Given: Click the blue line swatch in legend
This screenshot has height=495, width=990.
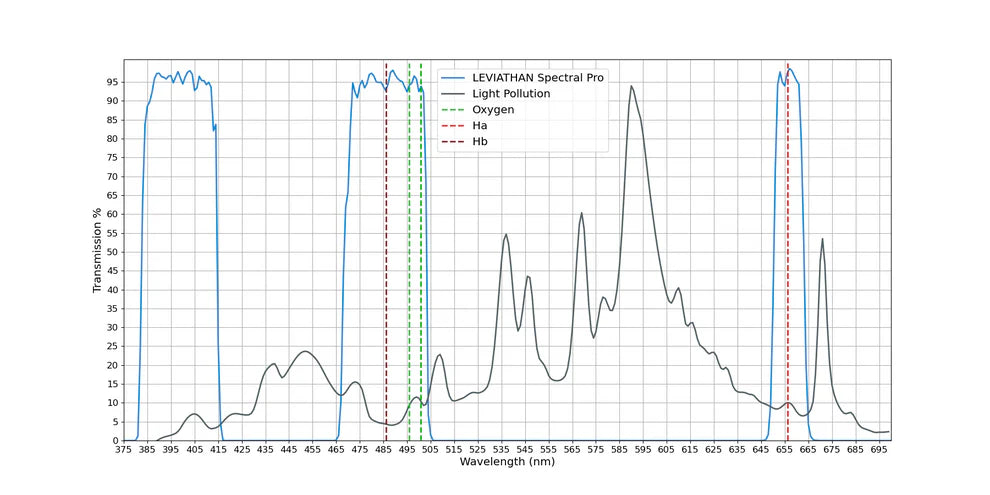Looking at the screenshot, I should click(x=453, y=78).
